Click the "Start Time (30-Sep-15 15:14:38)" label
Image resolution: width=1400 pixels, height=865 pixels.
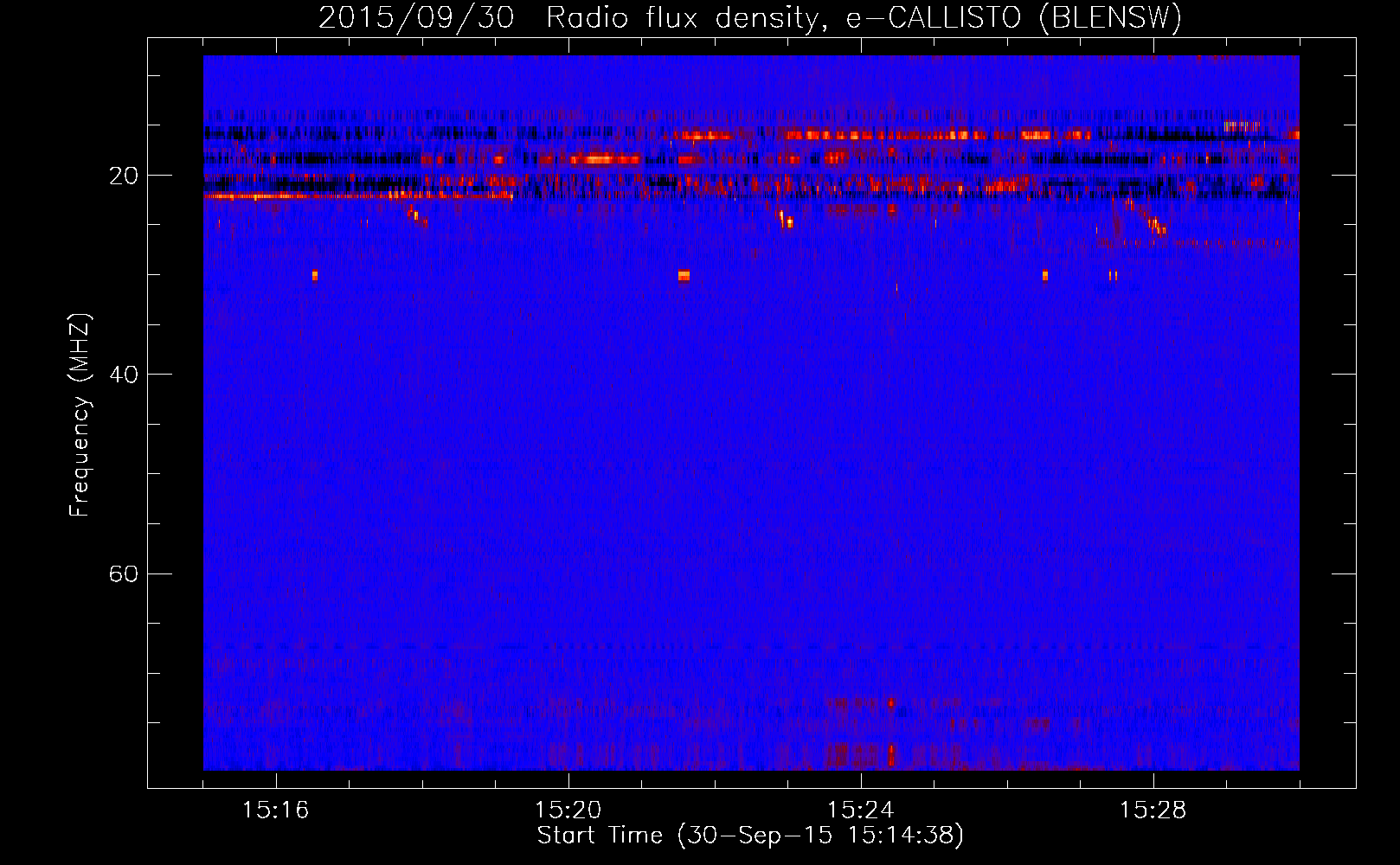pyautogui.click(x=750, y=836)
